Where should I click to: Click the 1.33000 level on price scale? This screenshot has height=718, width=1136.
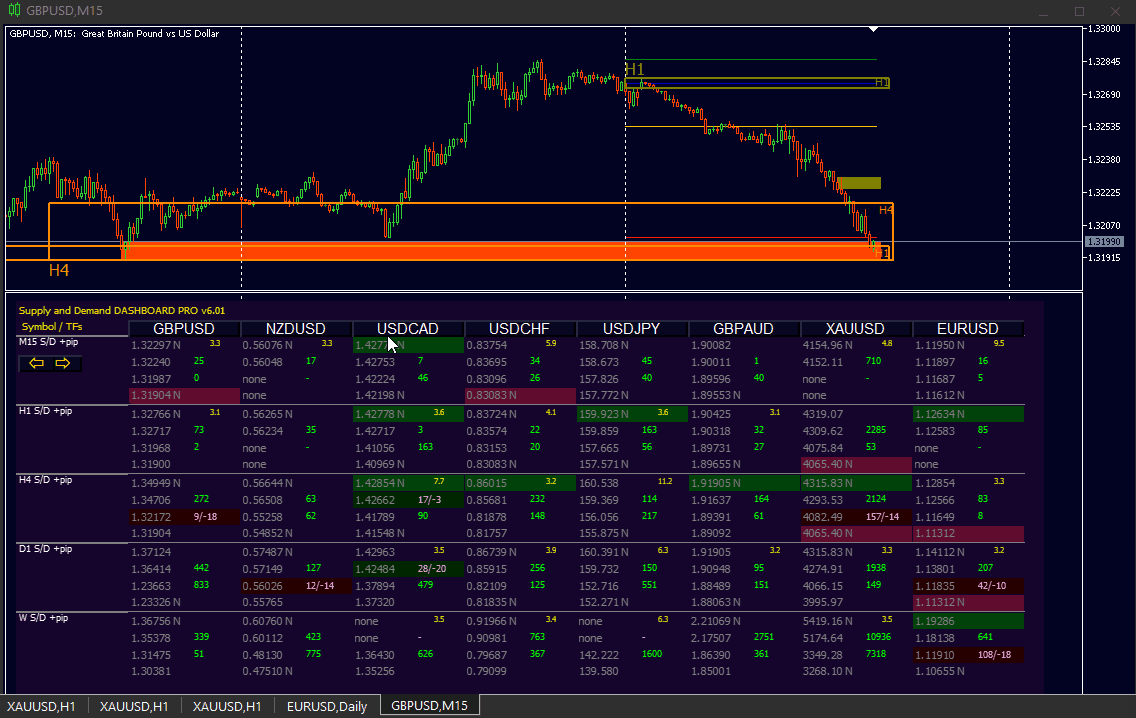click(1104, 29)
